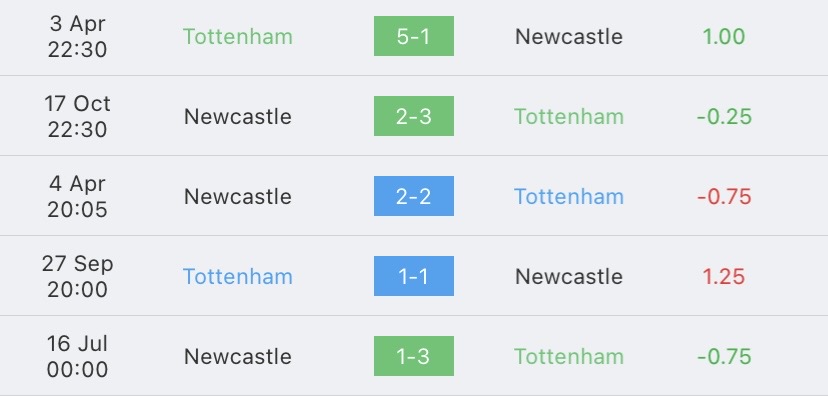
Task: Select the 2-2 draw score
Action: click(413, 196)
